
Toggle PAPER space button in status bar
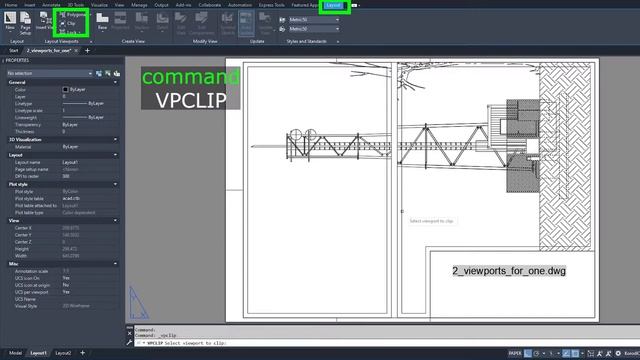tap(515, 353)
